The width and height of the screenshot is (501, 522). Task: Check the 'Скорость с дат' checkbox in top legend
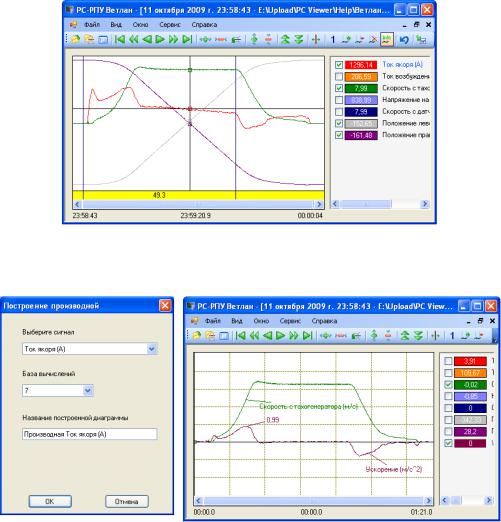[339, 112]
